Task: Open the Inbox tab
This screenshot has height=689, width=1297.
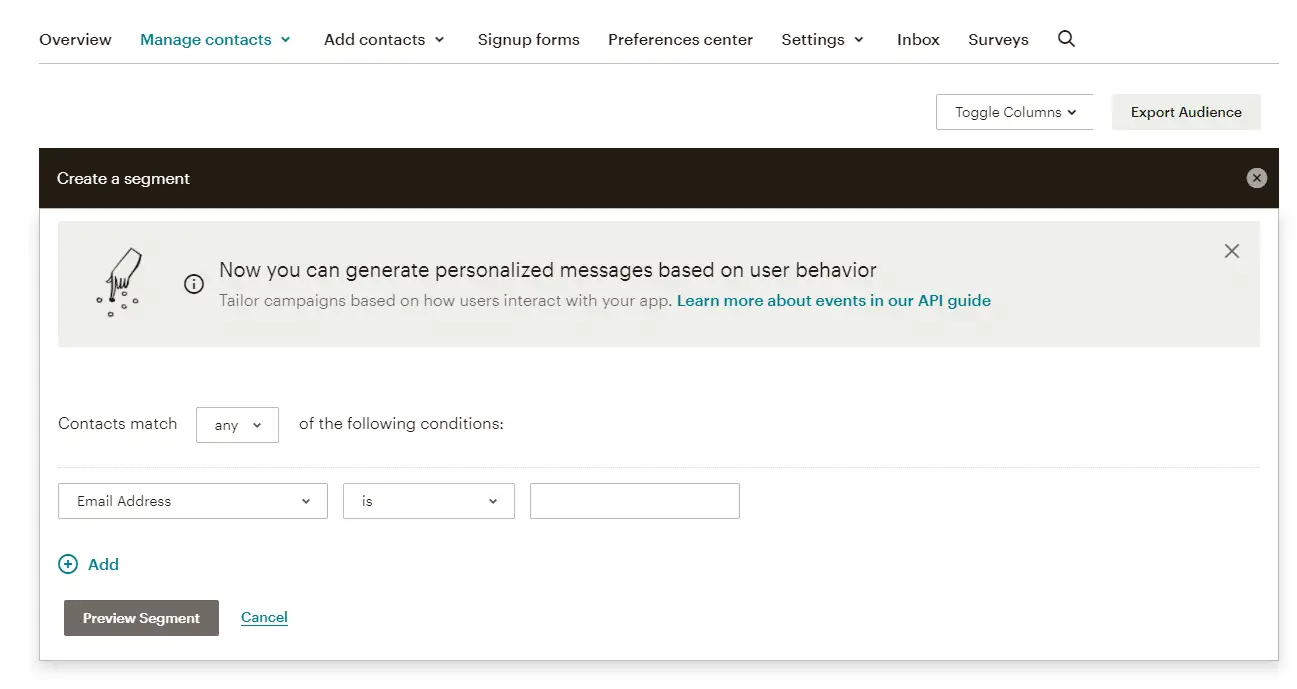Action: pyautogui.click(x=918, y=40)
